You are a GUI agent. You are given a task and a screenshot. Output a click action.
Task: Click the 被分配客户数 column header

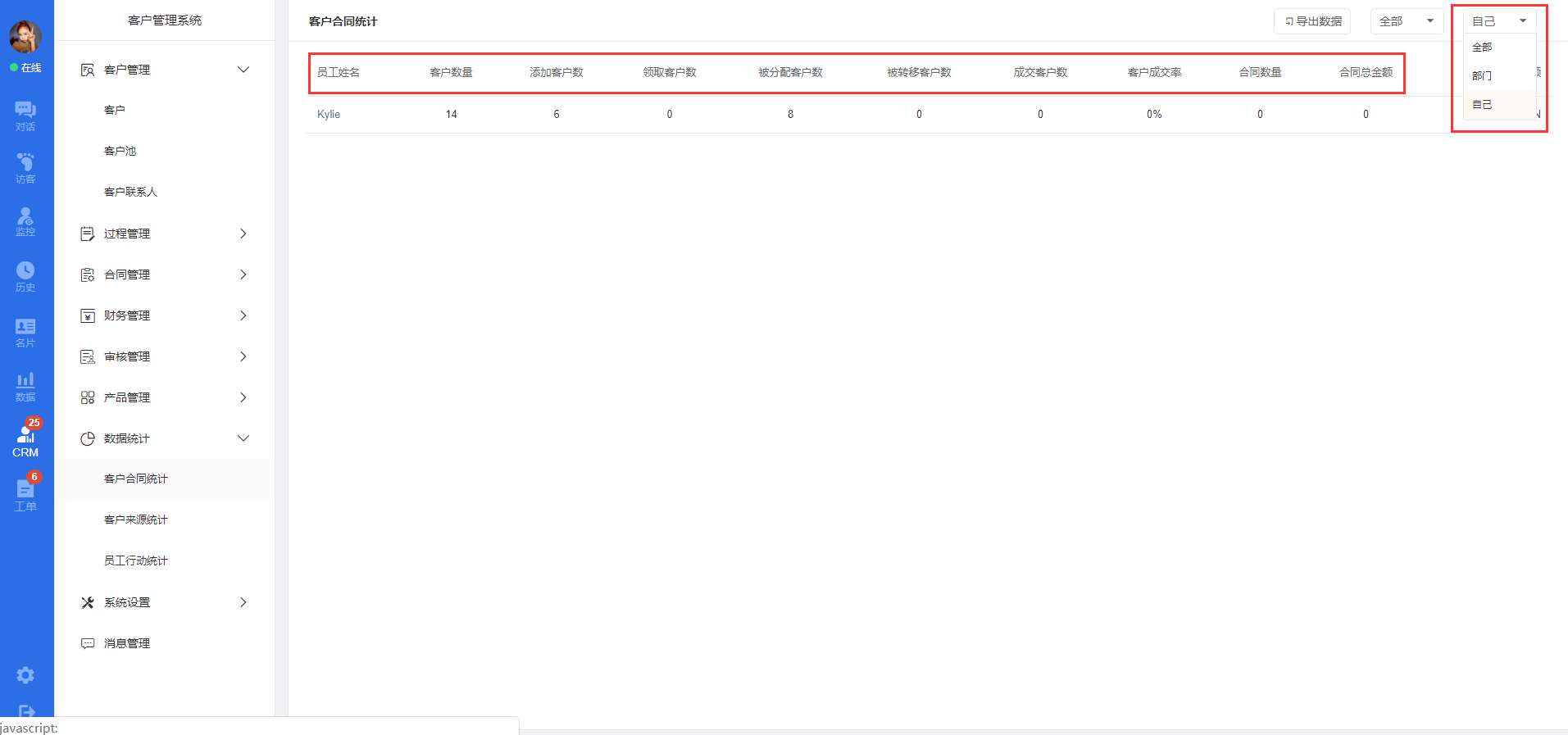tap(790, 72)
